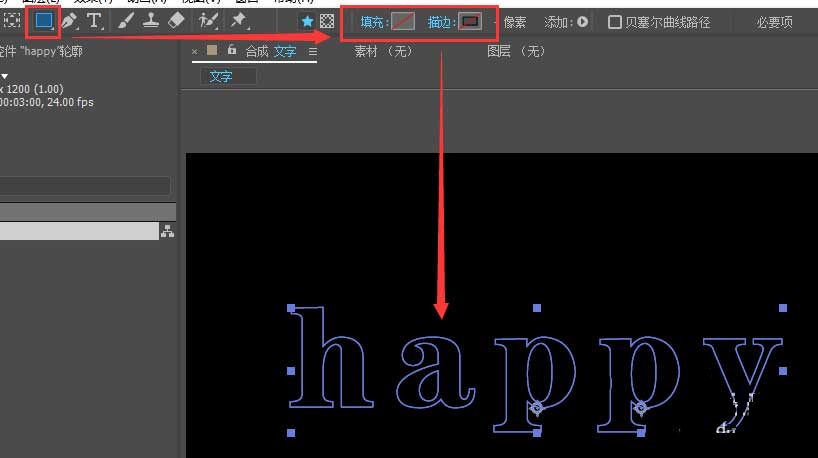Switch to the 素材 (无) tab
Viewport: 818px width, 458px height.
(383, 51)
